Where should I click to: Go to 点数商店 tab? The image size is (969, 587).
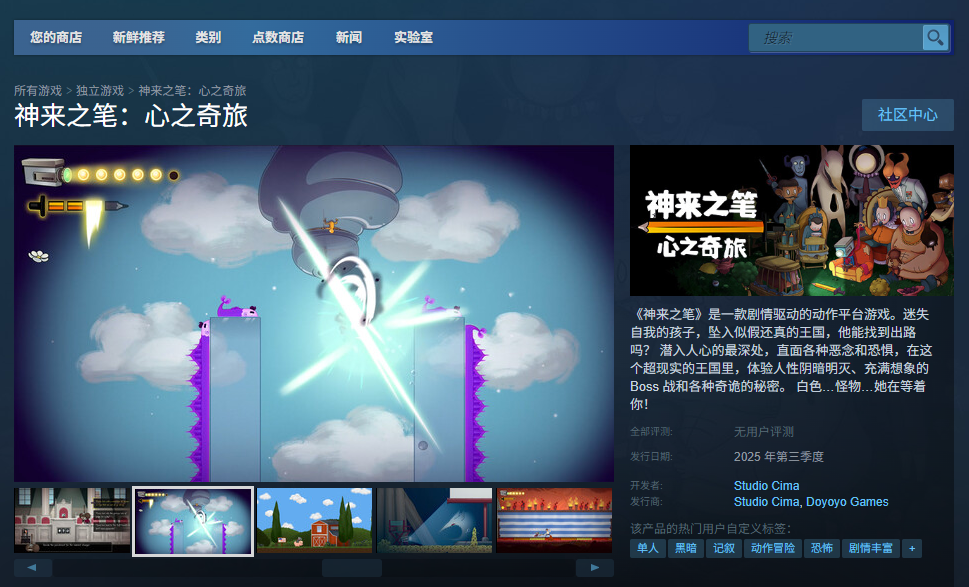click(277, 38)
